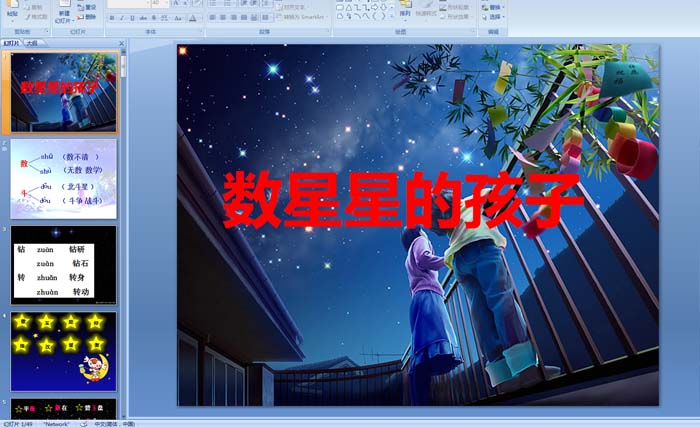Click Reset (重设) slide layout
Viewport: 700px width, 427px height.
click(x=87, y=8)
